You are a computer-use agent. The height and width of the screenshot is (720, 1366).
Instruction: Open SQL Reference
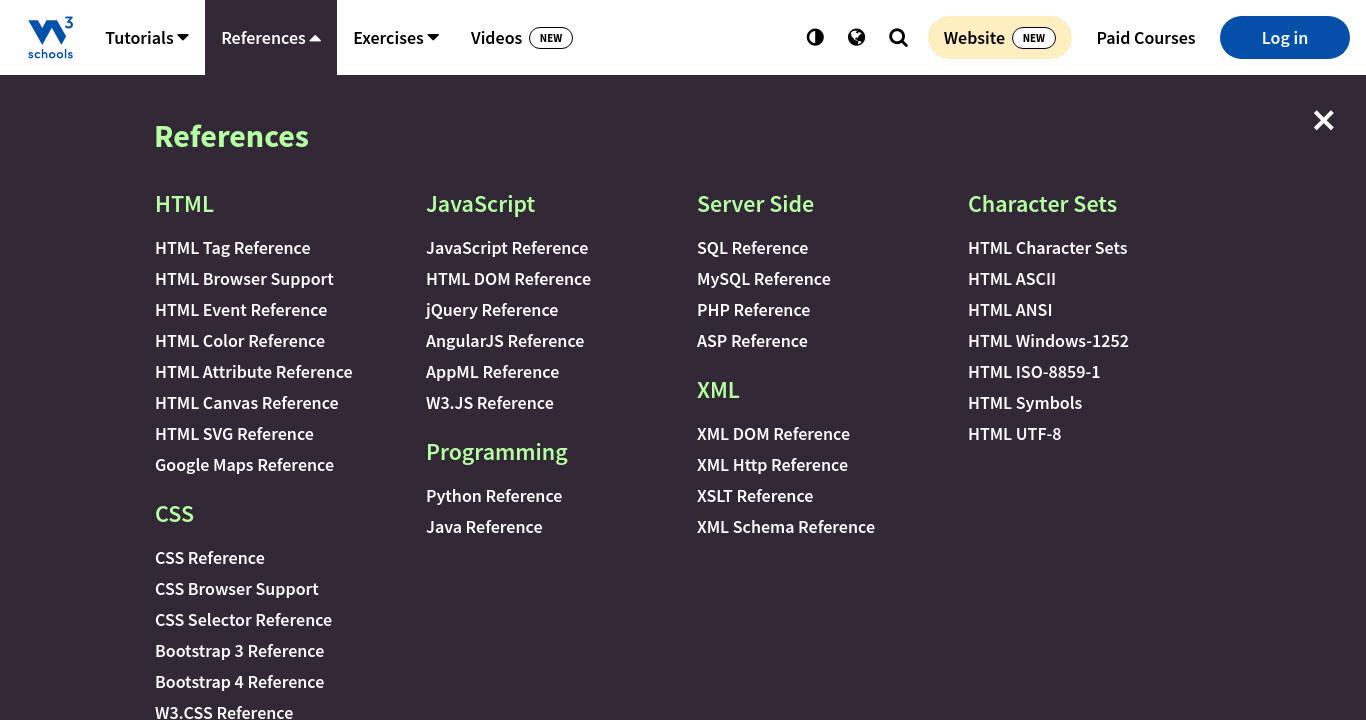(752, 248)
